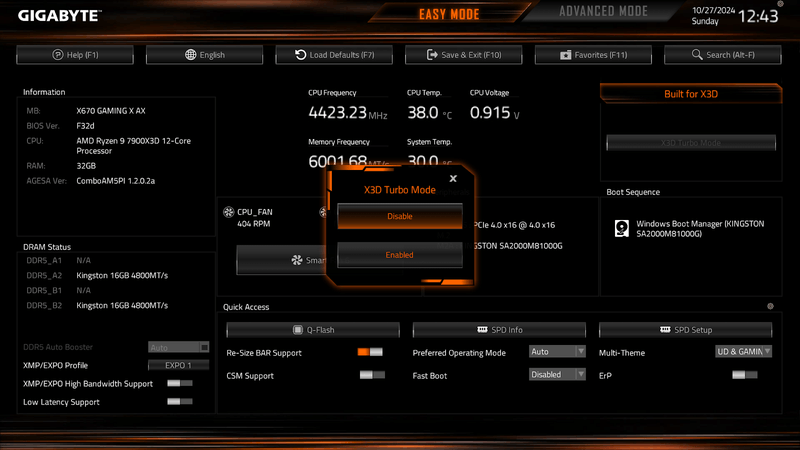Click the CPU Frequency 4423.23 value

(348, 113)
